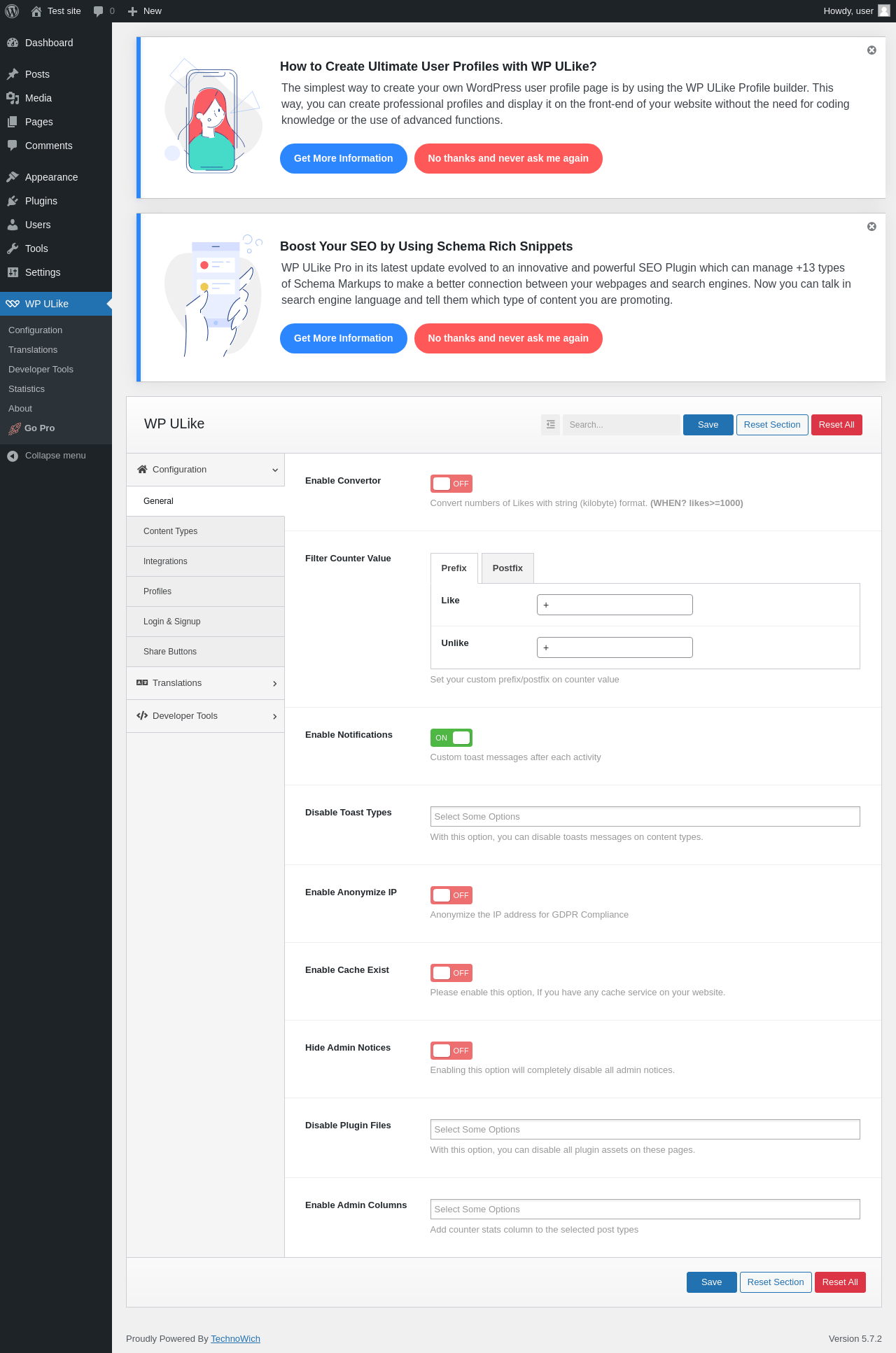Decline the User Profiles notice permanently
This screenshot has height=1353, width=896.
point(508,159)
